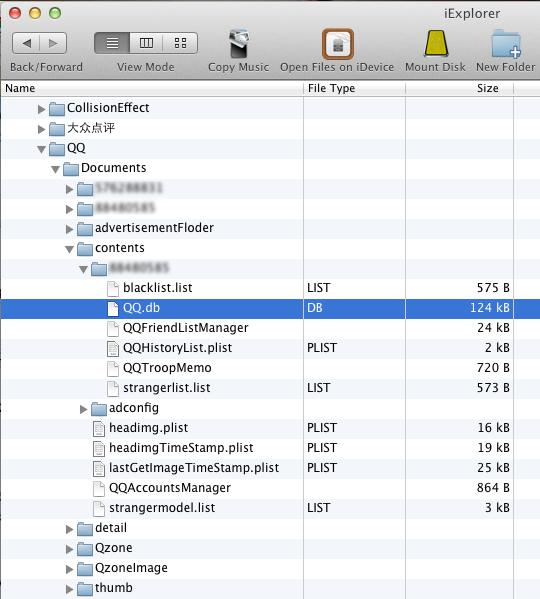Click the QQ.db file icon
Screen dimensions: 540x599
pyautogui.click(x=113, y=309)
